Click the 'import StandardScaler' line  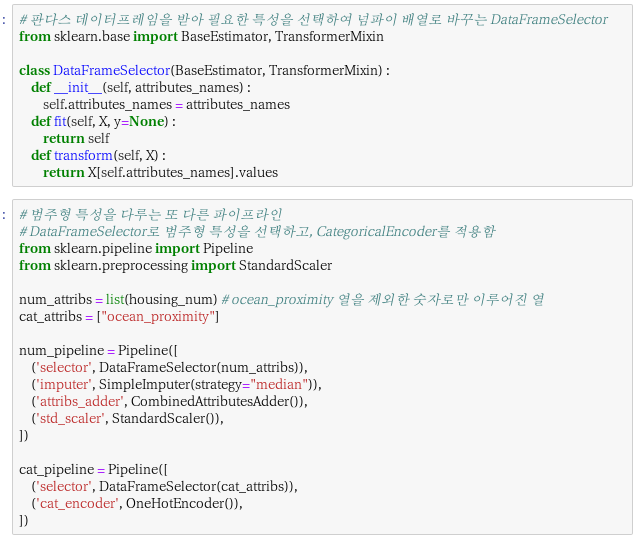(176, 265)
